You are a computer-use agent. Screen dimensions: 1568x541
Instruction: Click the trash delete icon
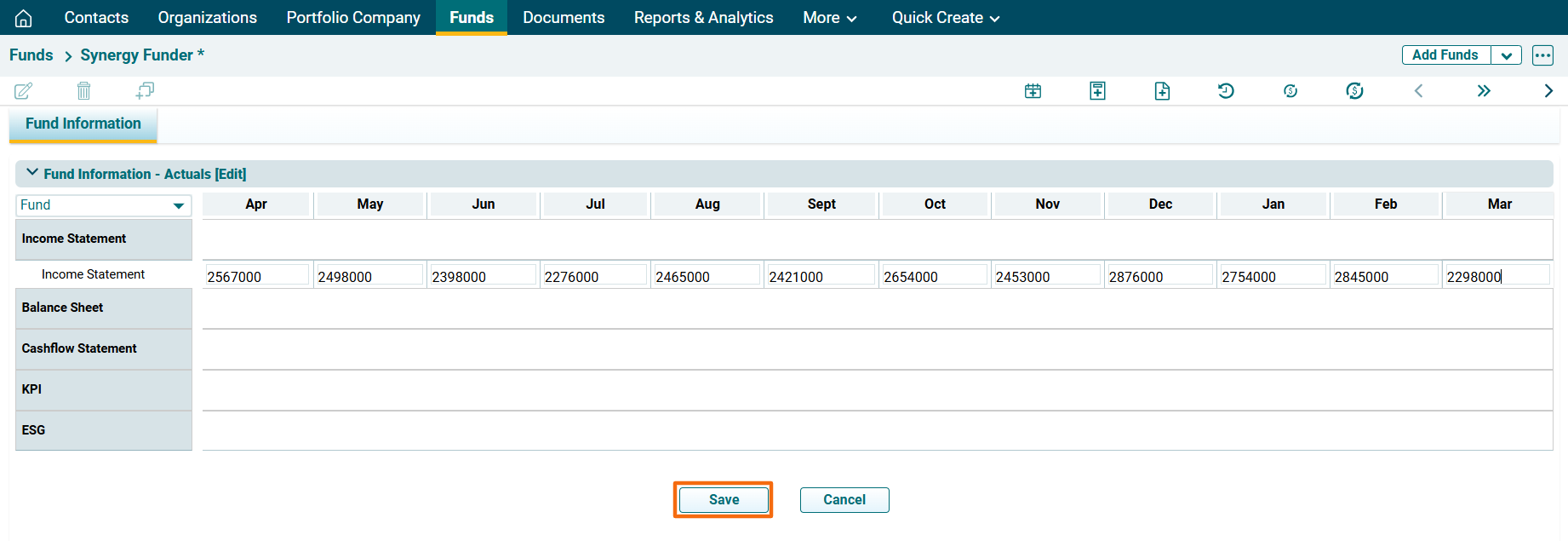click(x=83, y=90)
